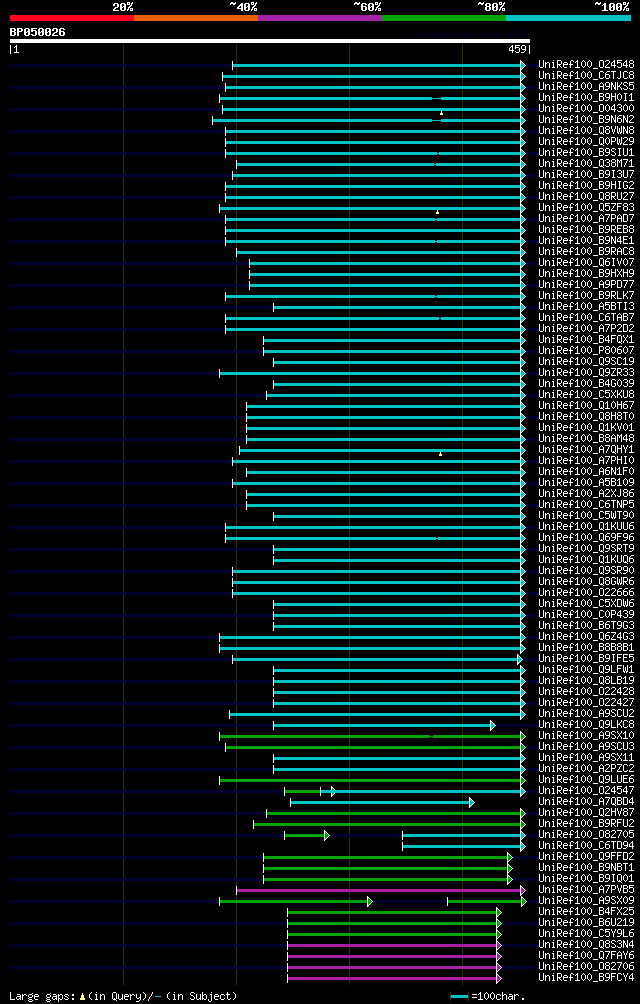Click 'UniRef100_B8B8B1'
Image resolution: width=640 pixels, height=1004 pixels.
pyautogui.click(x=586, y=648)
